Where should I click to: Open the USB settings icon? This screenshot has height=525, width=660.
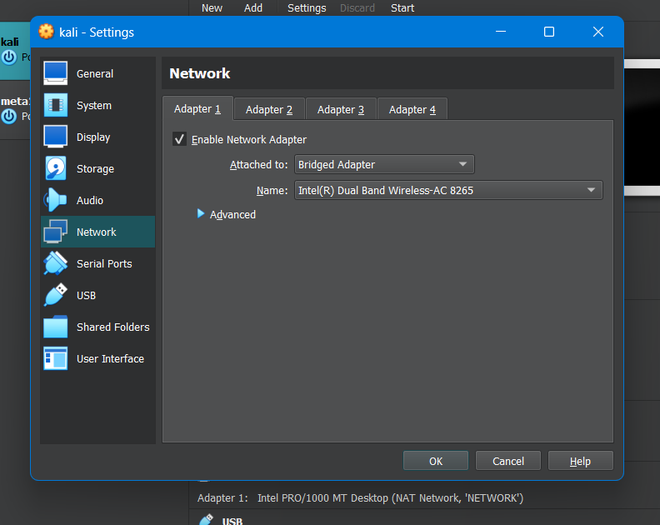click(56, 295)
